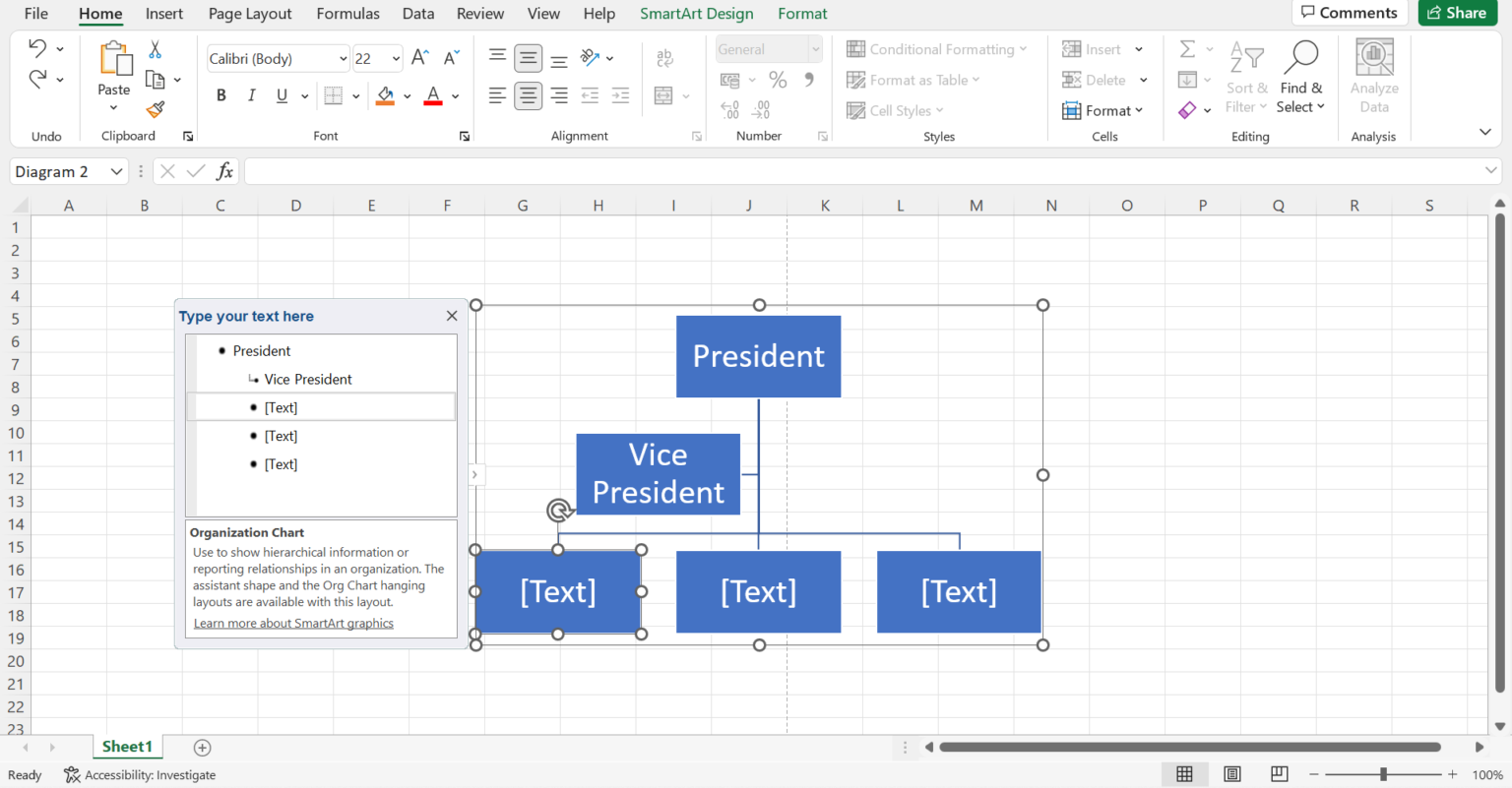Click the Share button
This screenshot has width=1512, height=788.
[1458, 13]
